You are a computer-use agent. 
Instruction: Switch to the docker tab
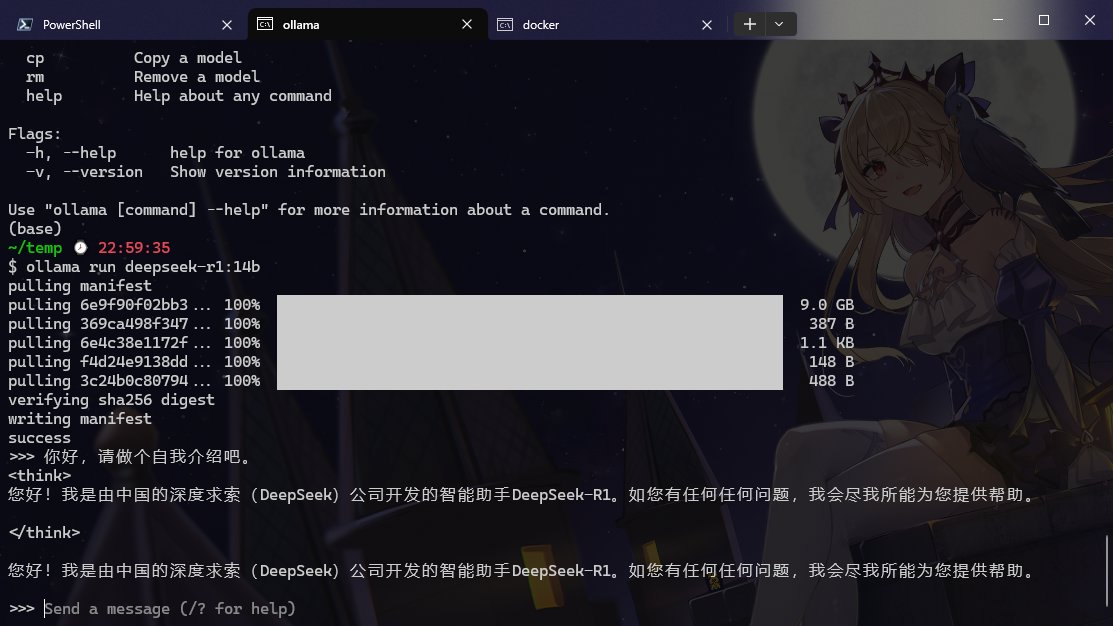(608, 24)
